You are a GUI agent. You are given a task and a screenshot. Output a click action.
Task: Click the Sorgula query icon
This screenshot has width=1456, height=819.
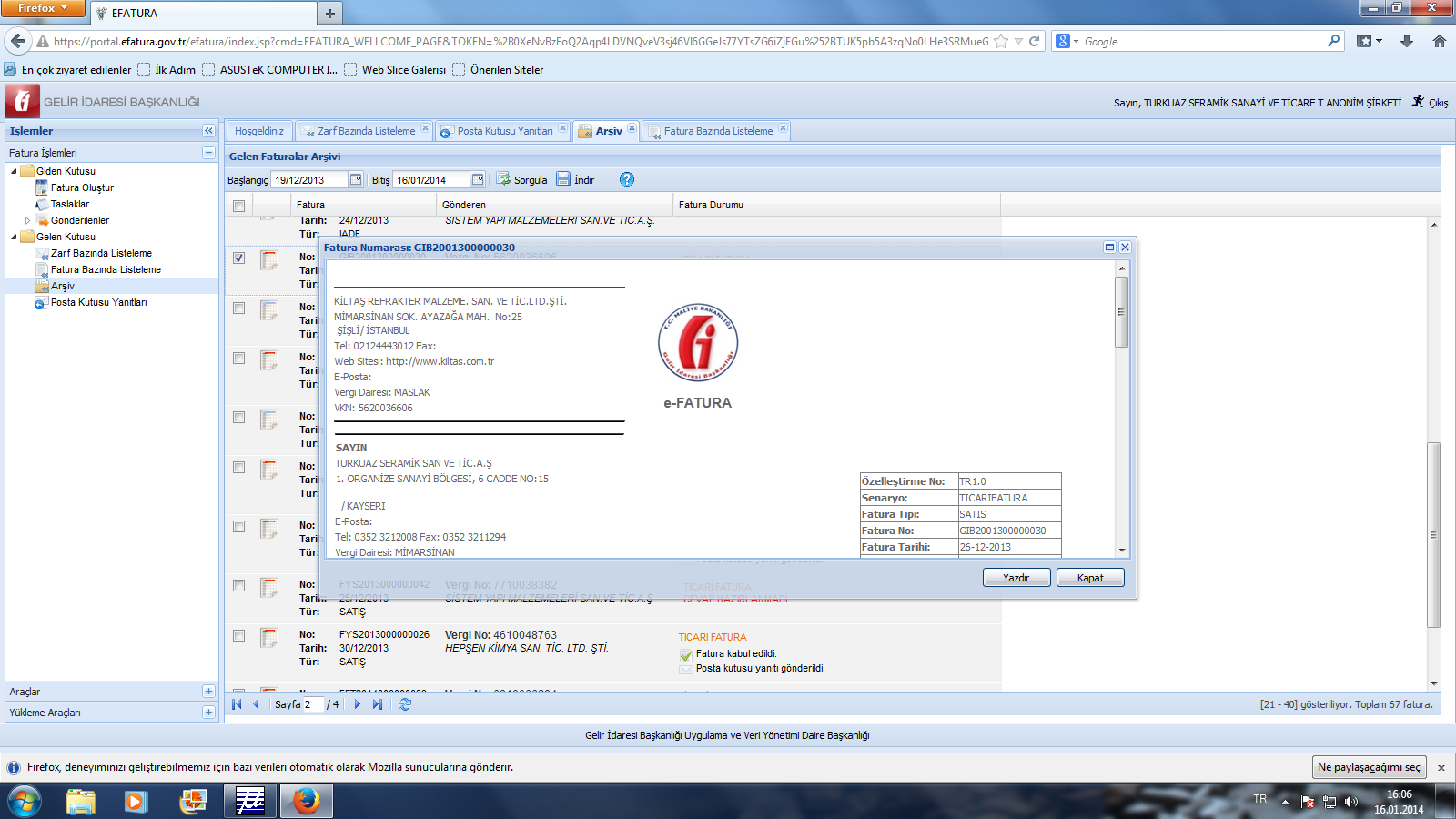point(503,179)
